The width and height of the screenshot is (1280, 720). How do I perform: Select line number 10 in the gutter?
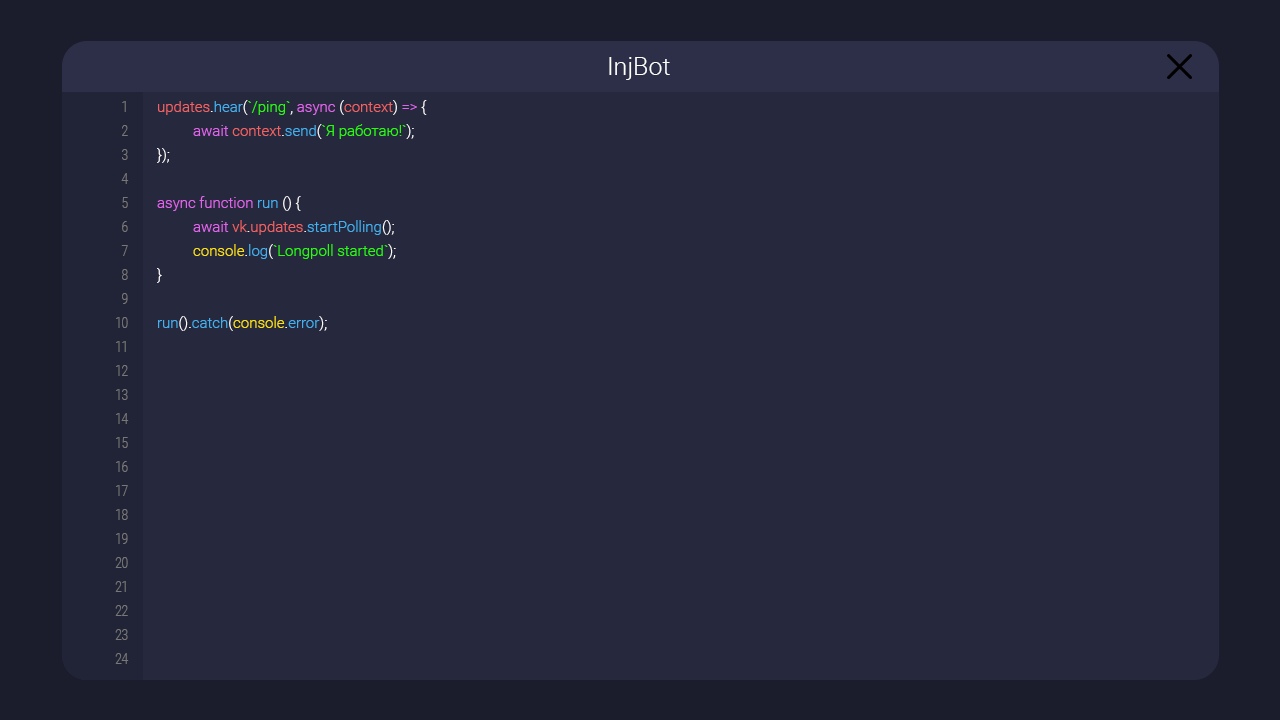coord(121,323)
